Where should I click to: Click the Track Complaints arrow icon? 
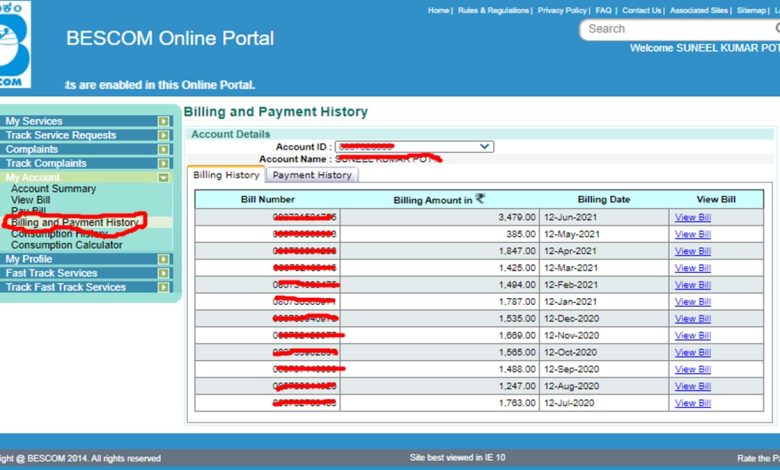[x=164, y=163]
